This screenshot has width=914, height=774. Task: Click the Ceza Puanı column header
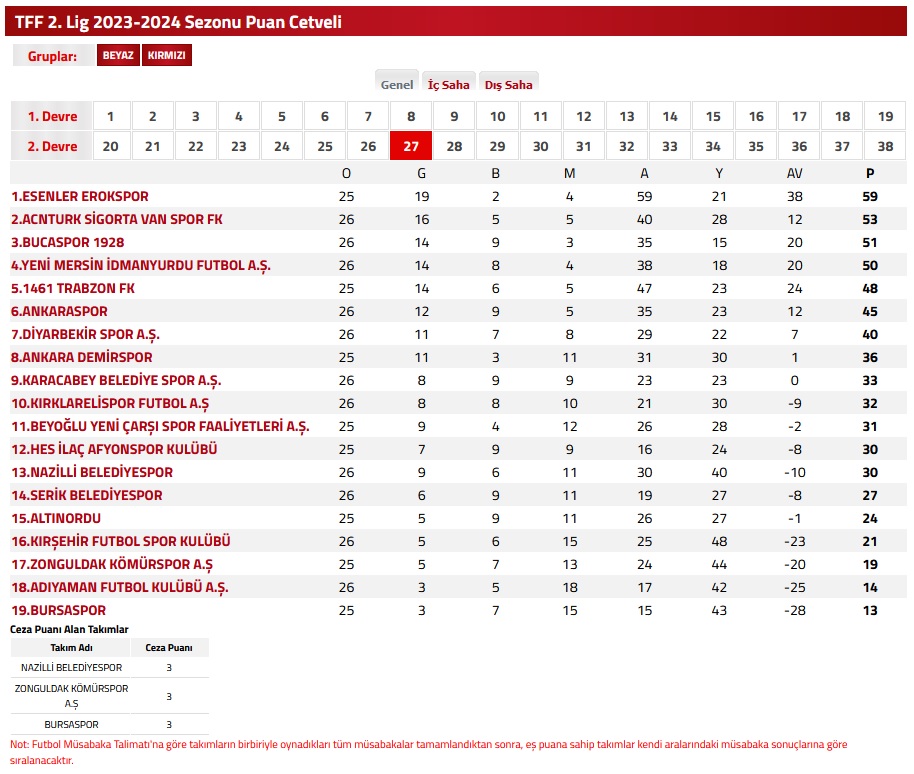point(169,648)
